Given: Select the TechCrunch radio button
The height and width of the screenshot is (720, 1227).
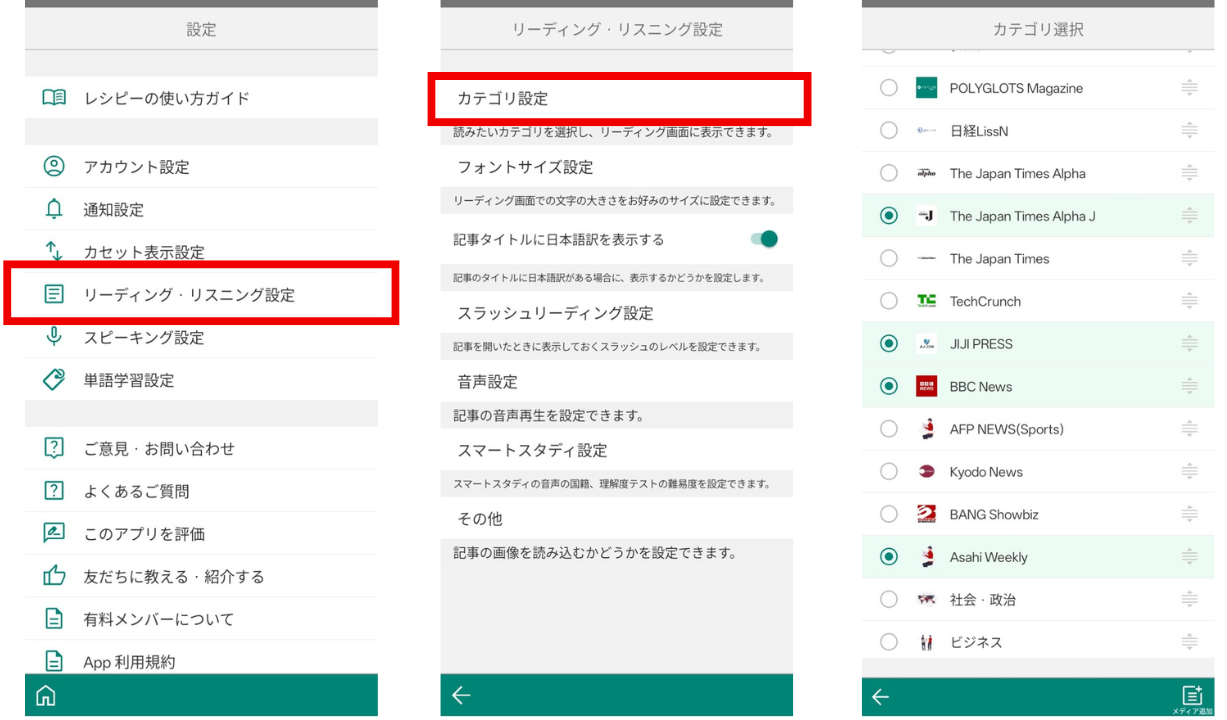Looking at the screenshot, I should click(x=889, y=301).
